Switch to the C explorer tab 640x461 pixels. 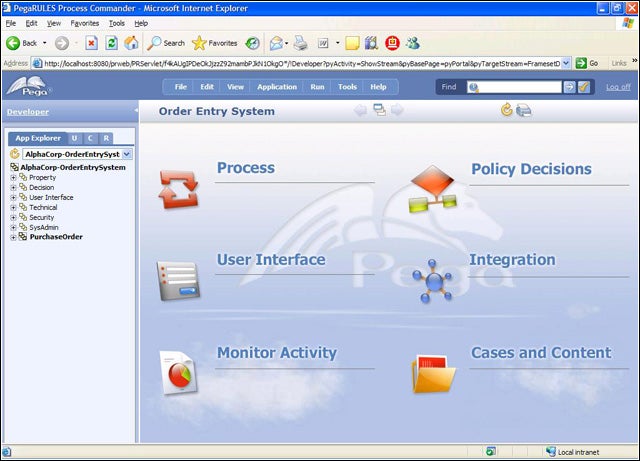pyautogui.click(x=90, y=138)
